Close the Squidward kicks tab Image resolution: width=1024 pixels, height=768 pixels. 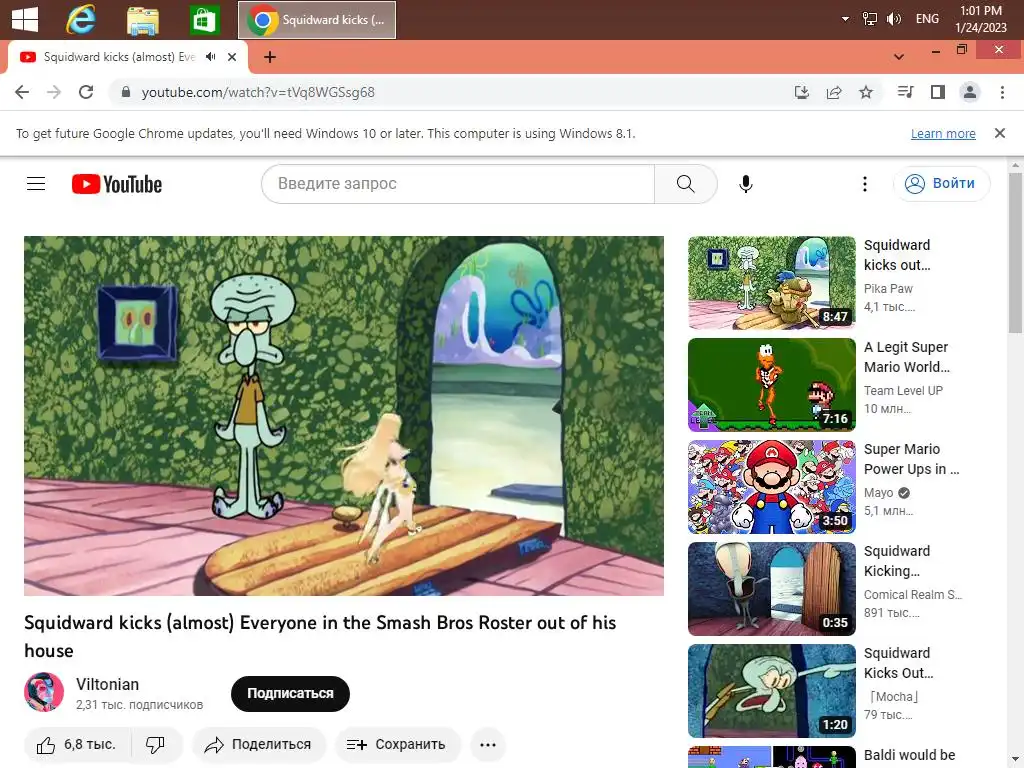pos(231,57)
